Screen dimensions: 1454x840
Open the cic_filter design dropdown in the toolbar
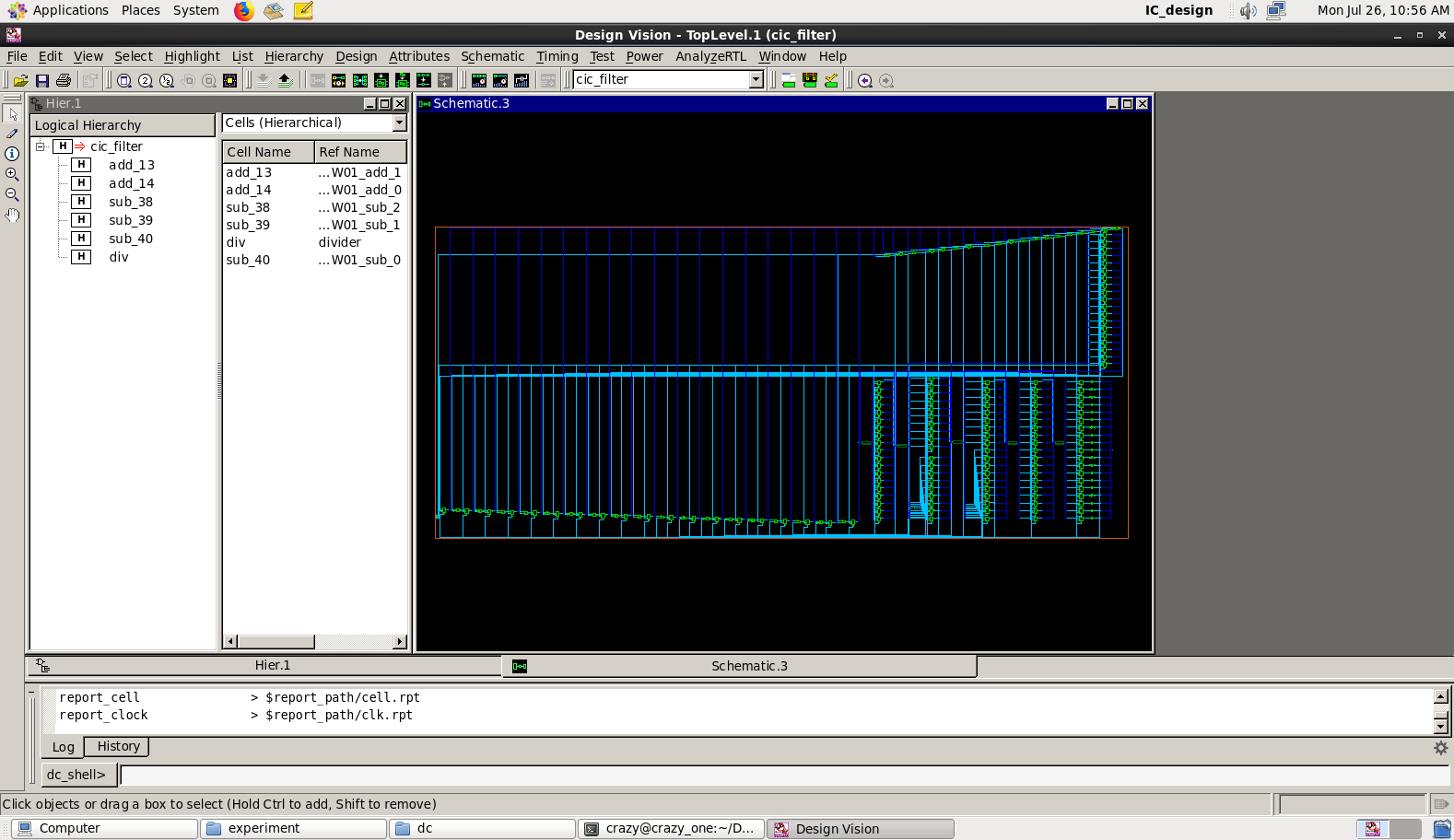tap(756, 79)
